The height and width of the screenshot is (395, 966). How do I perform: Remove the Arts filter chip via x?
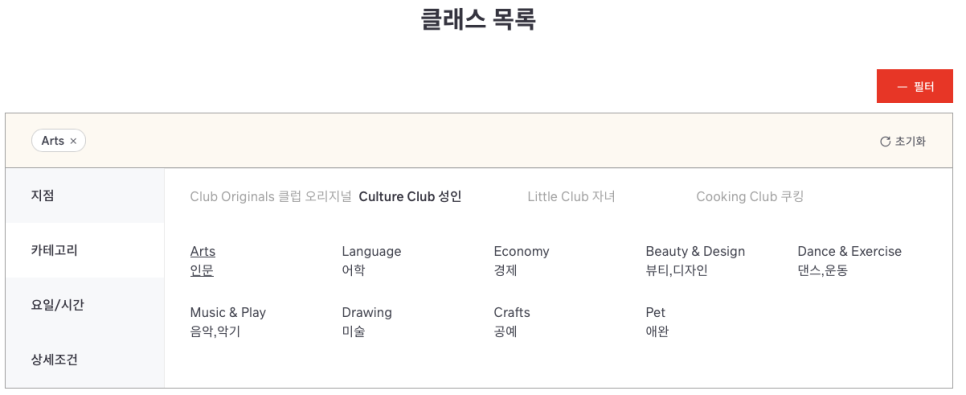73,141
